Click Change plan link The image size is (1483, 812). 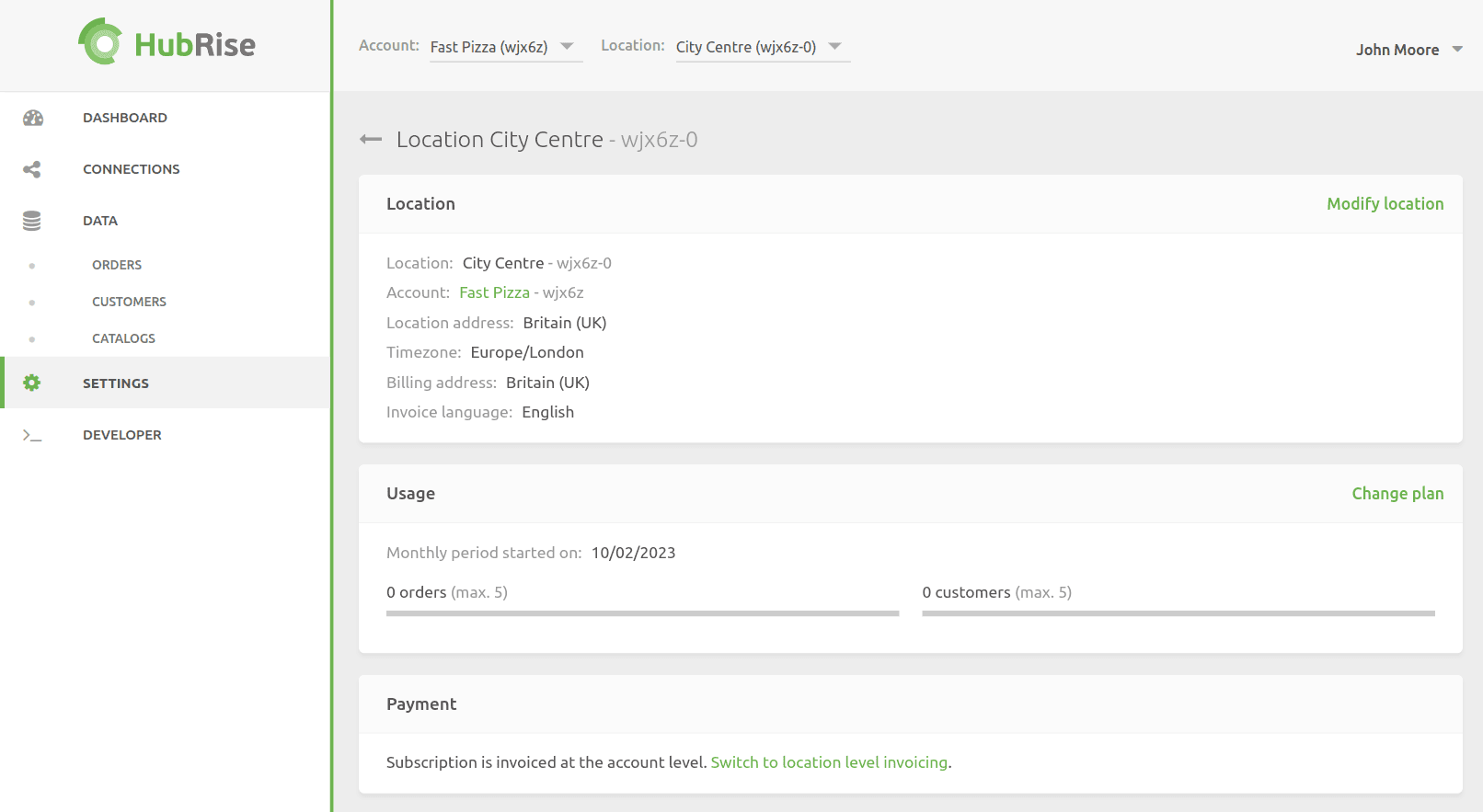point(1397,494)
